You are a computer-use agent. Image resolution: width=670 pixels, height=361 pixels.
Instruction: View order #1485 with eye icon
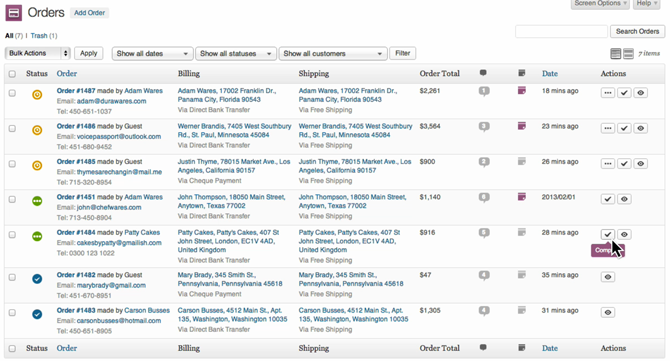(x=641, y=164)
